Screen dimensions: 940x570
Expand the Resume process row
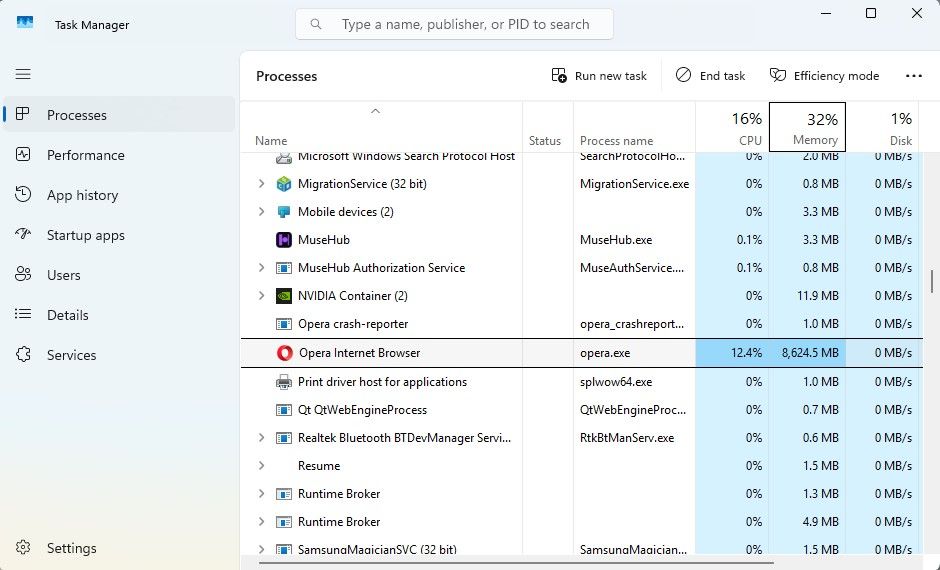pos(261,466)
